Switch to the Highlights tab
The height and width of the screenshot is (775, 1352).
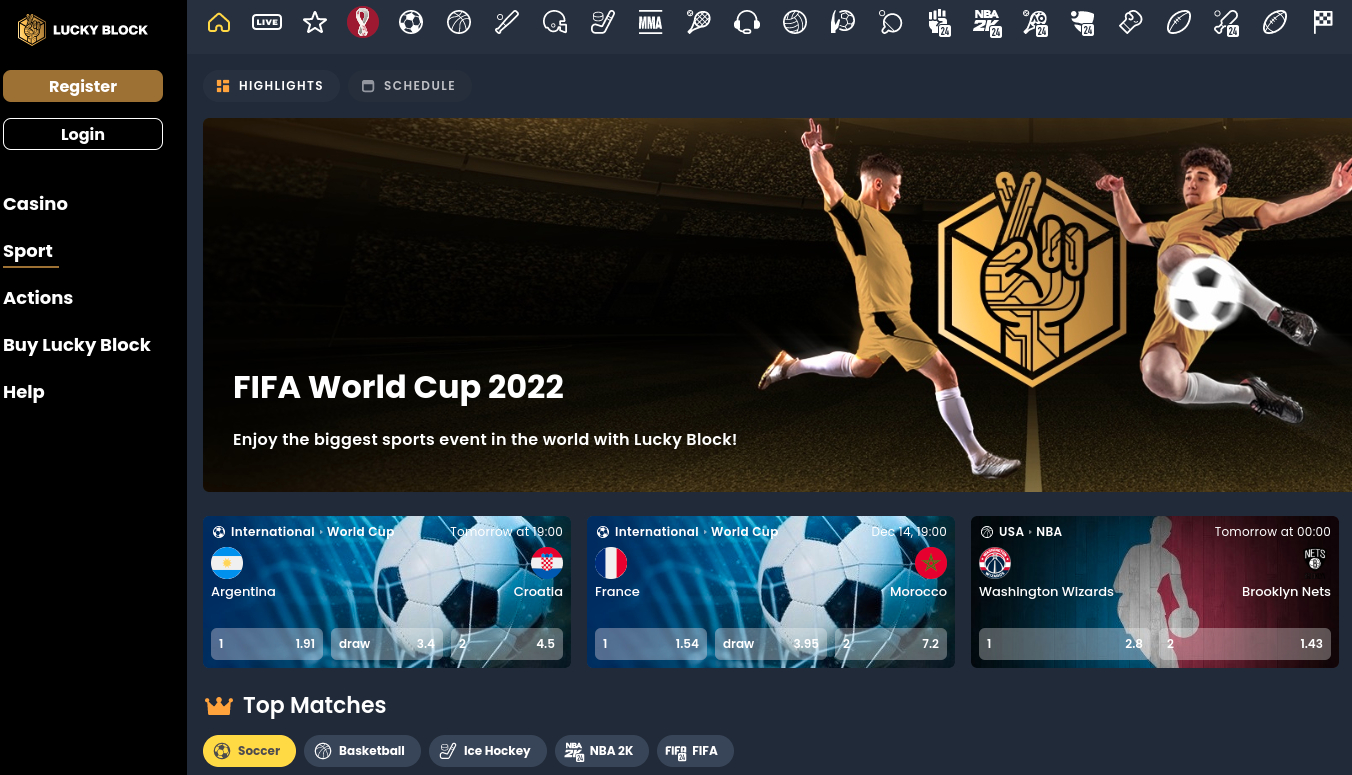click(x=271, y=86)
